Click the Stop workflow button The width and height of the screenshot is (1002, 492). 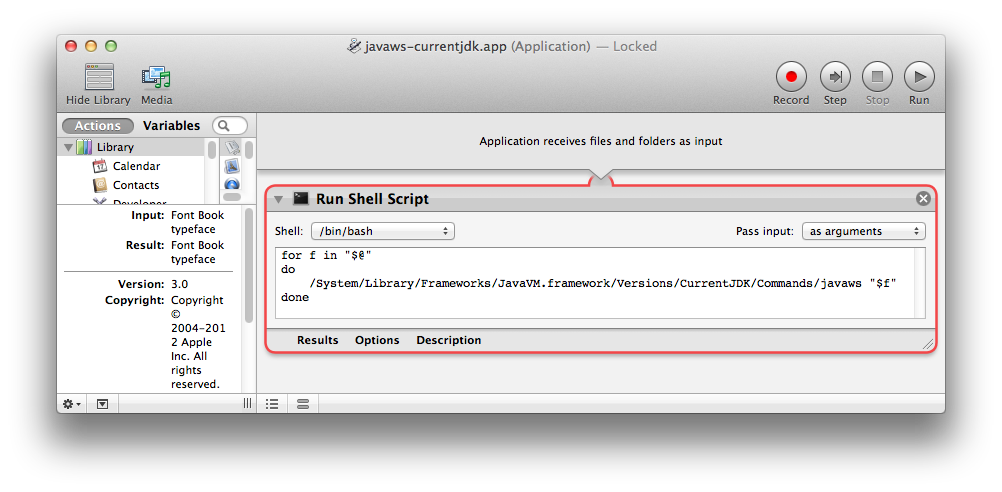[x=877, y=77]
